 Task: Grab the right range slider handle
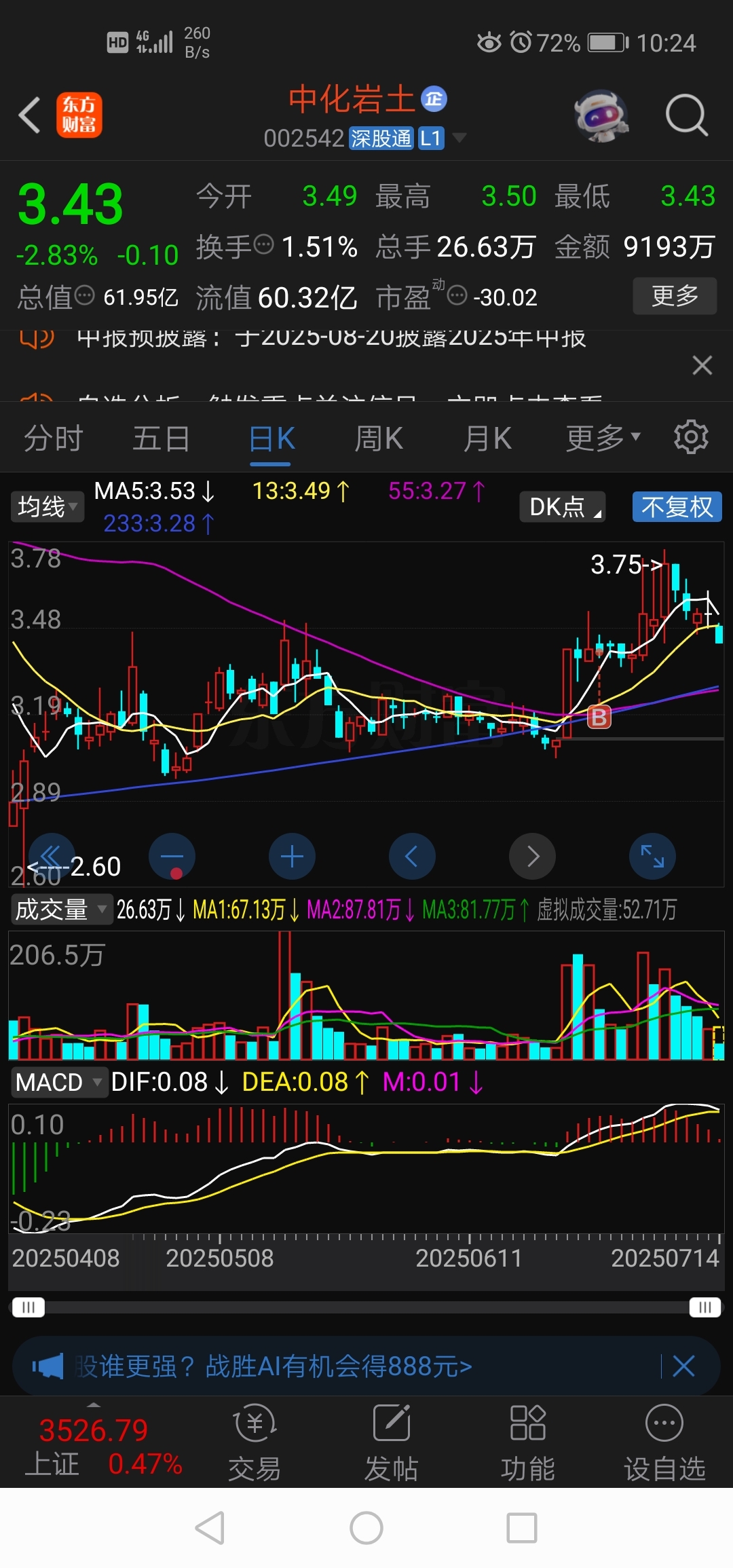coord(704,1307)
